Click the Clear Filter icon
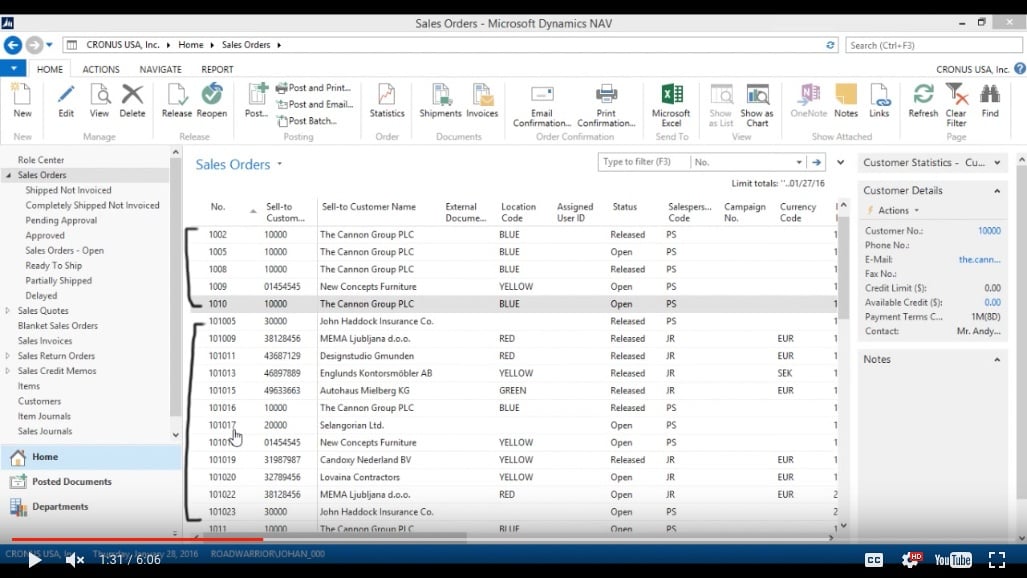The height and width of the screenshot is (578, 1027). 956,96
